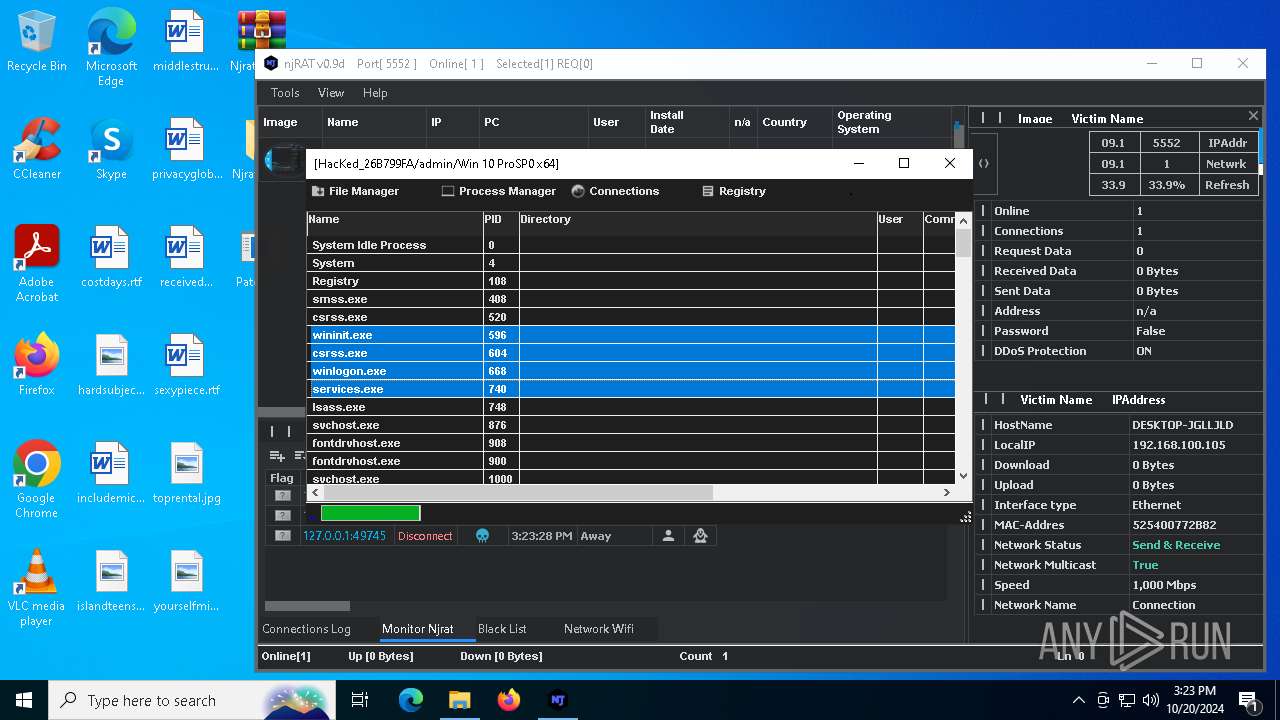Click the 127.0.0.1:49745 address entry

[344, 536]
